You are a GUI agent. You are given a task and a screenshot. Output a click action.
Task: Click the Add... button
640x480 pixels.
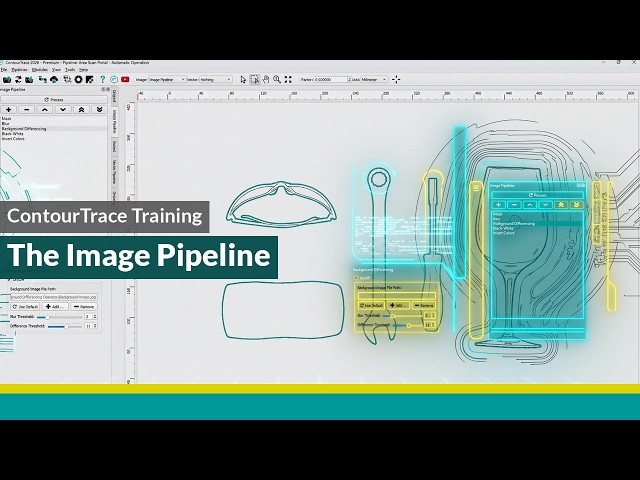click(x=55, y=307)
